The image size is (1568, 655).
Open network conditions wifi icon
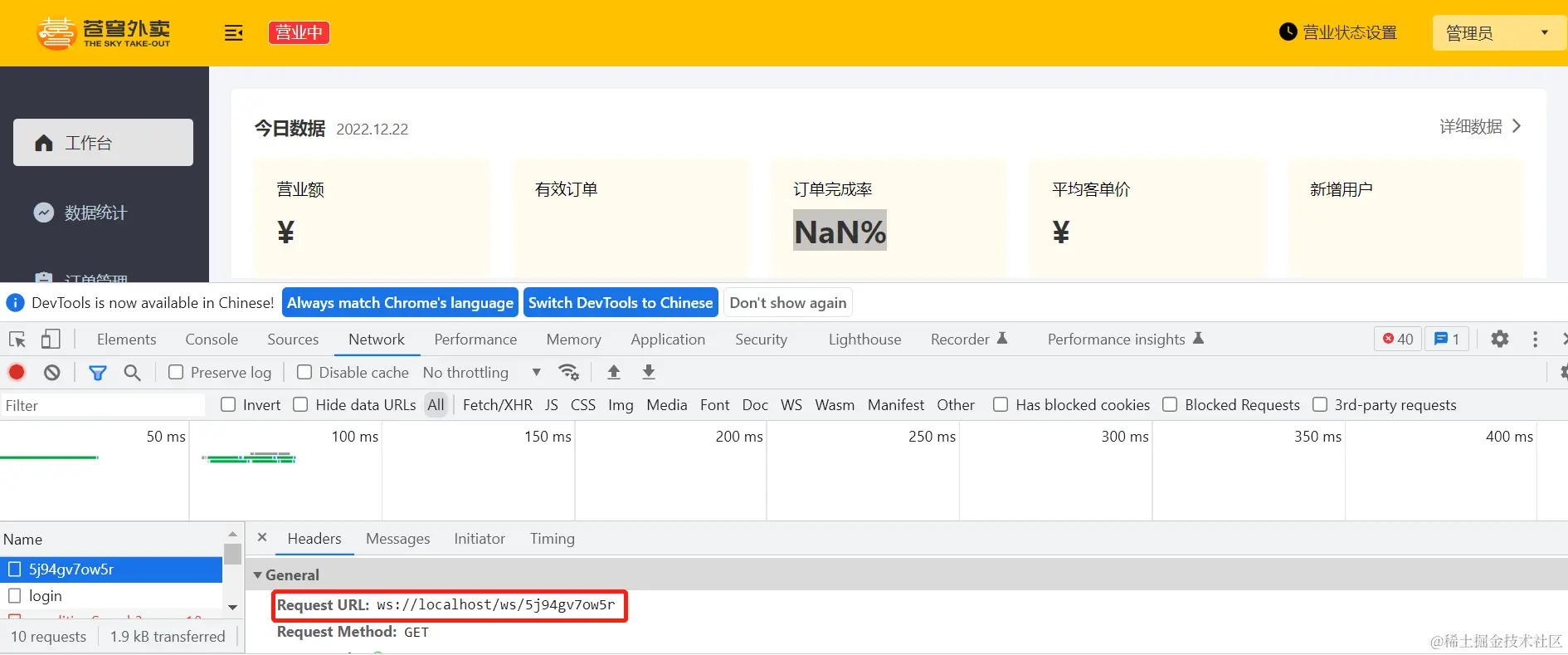tap(568, 372)
